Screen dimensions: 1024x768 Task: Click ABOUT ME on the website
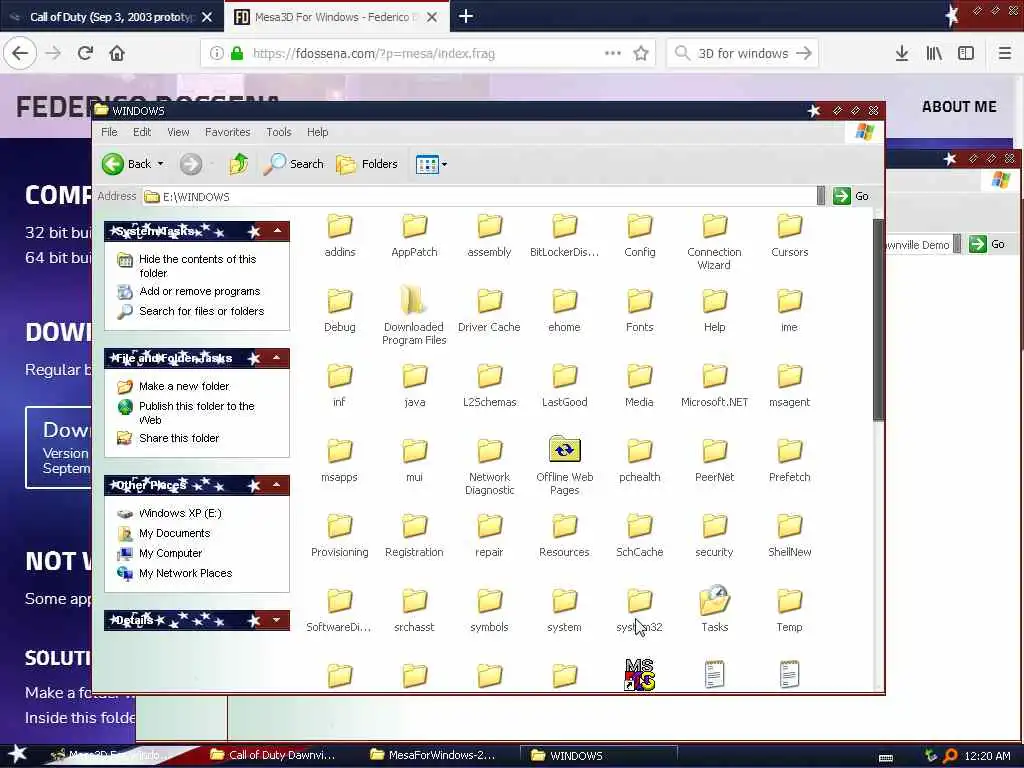coord(959,107)
